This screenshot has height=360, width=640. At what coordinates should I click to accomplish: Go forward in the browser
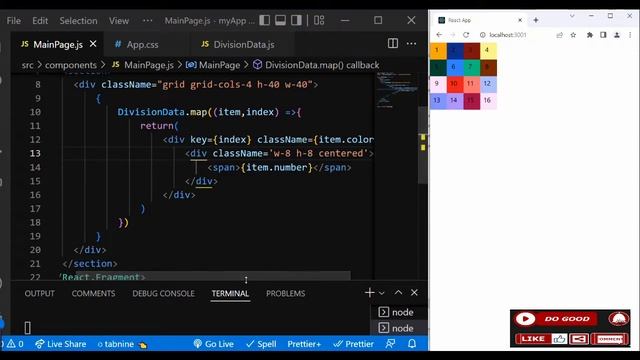[x=452, y=35]
